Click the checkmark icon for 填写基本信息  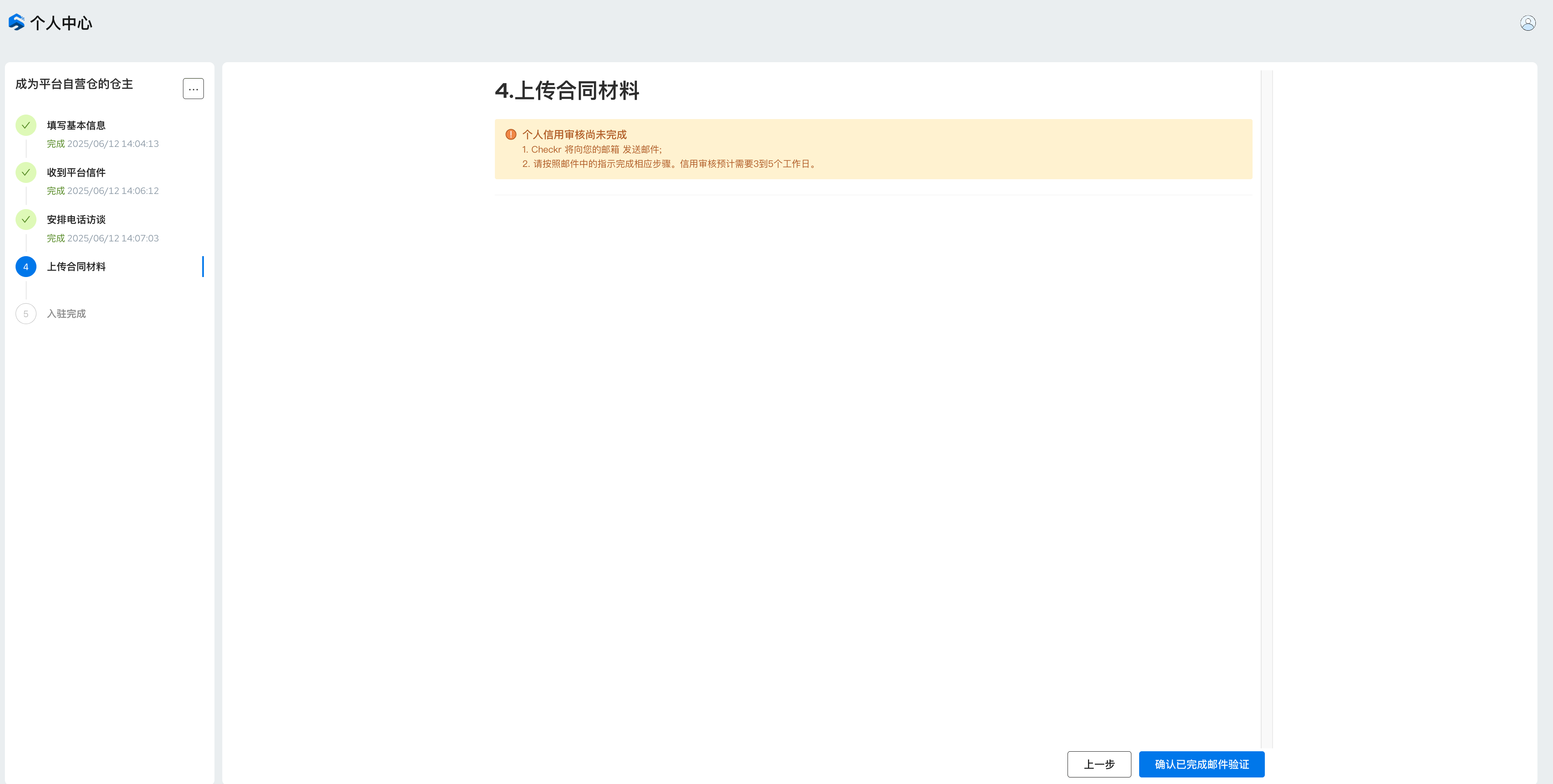tap(26, 125)
